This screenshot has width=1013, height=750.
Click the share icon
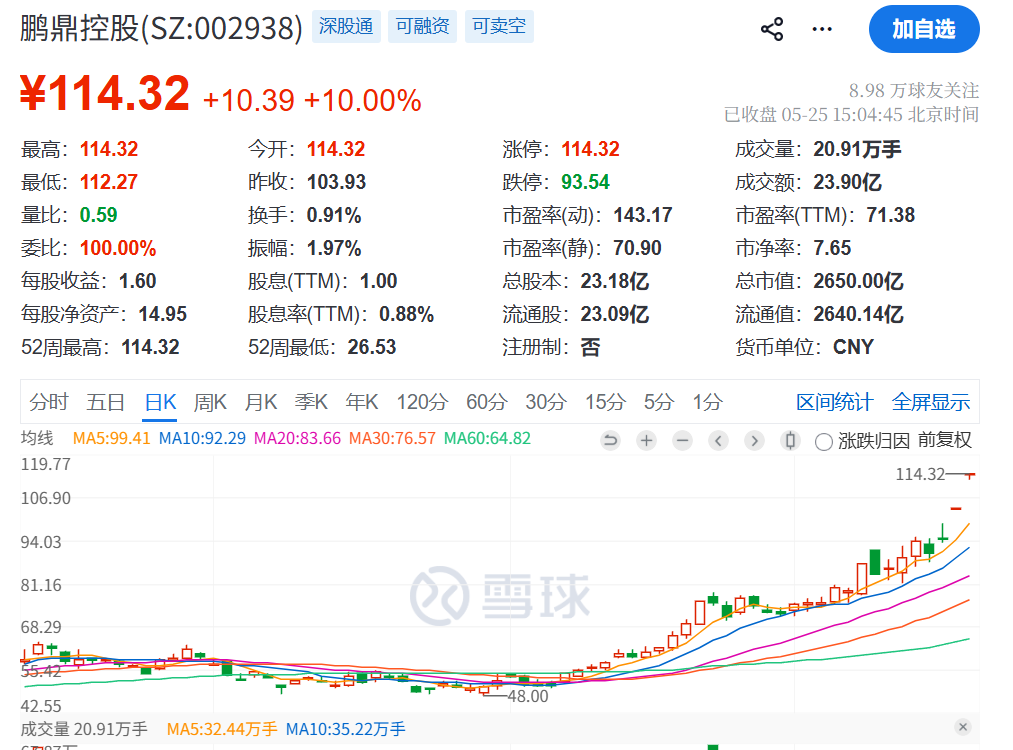[772, 29]
